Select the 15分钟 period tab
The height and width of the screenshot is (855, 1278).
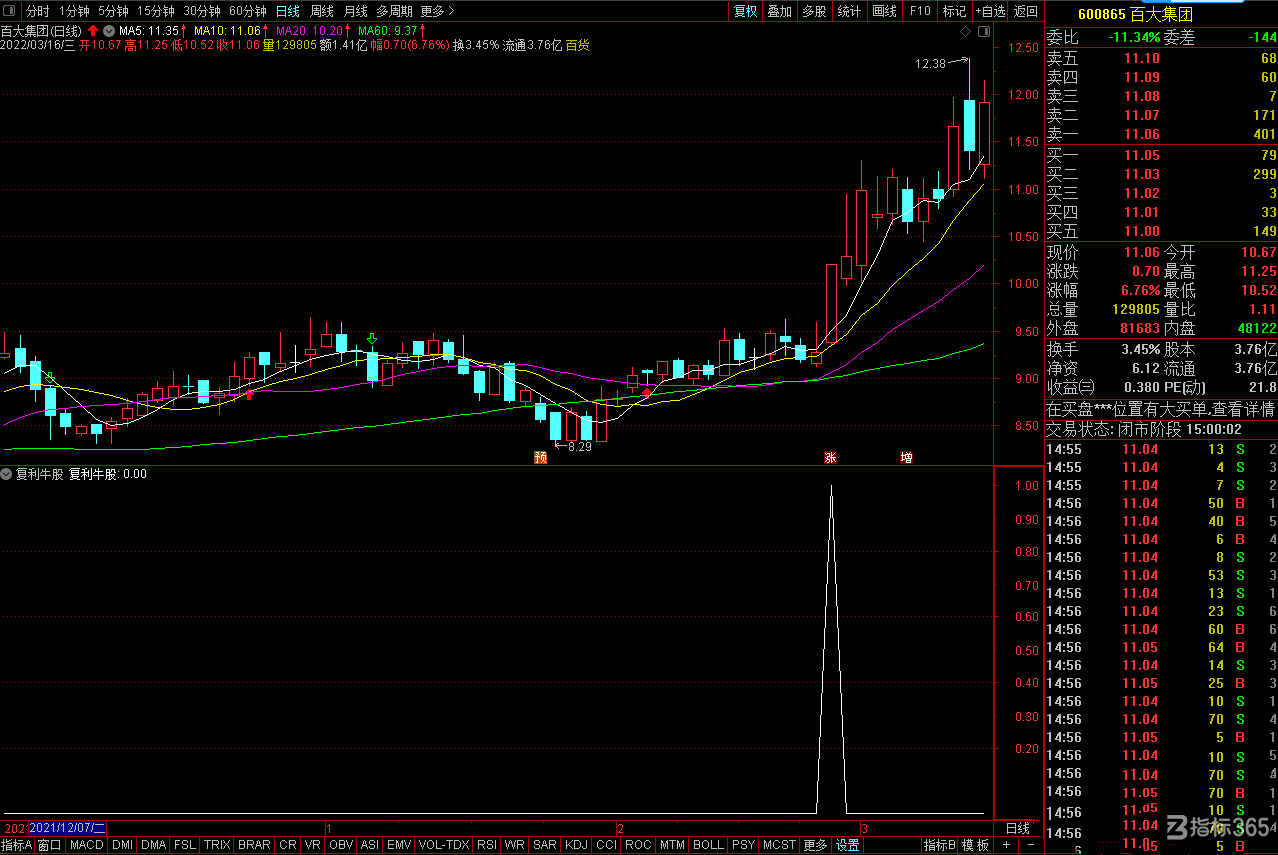155,11
